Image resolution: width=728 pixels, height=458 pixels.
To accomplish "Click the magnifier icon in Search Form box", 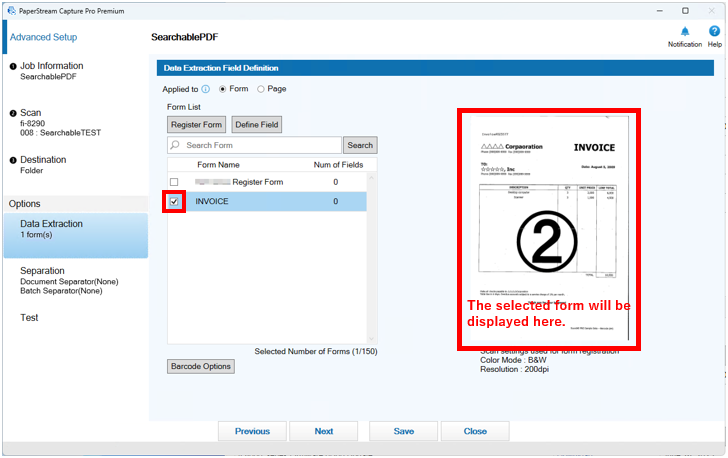I will click(175, 145).
